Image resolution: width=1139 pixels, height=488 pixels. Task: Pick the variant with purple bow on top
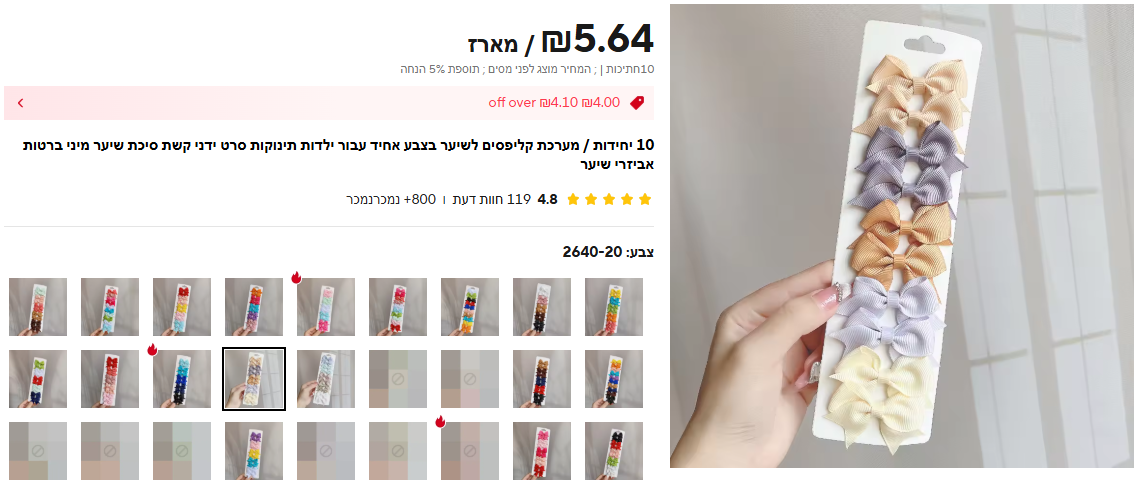tap(254, 450)
